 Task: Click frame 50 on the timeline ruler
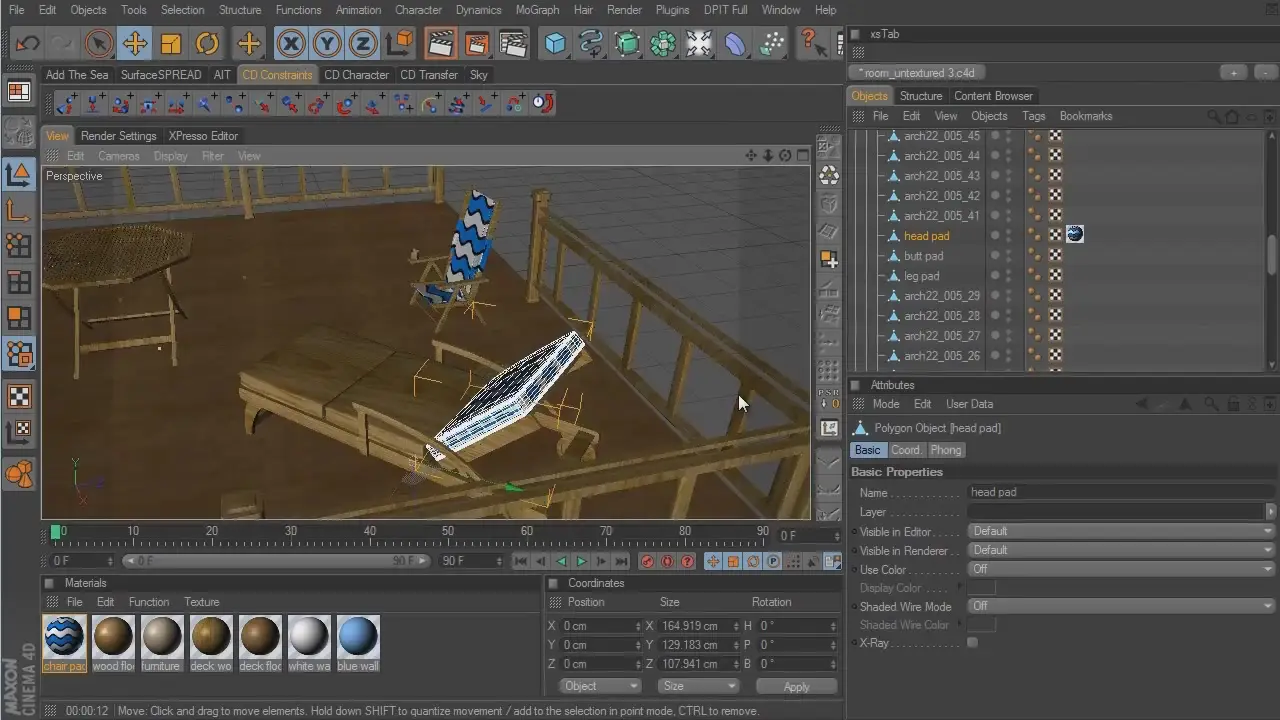tap(448, 532)
